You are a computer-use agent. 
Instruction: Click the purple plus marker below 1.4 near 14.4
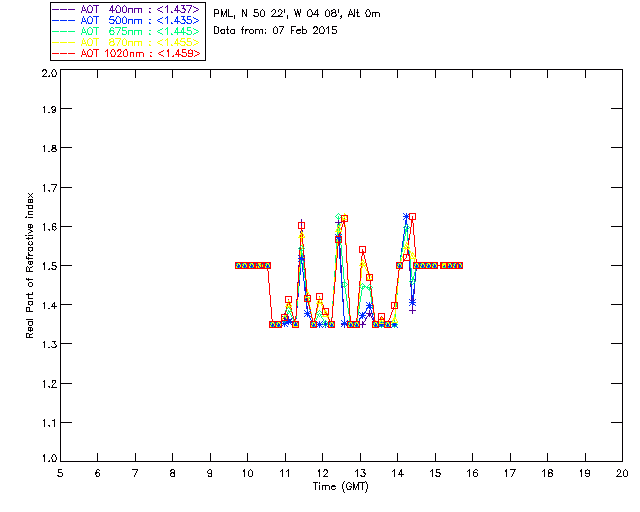coord(413,311)
